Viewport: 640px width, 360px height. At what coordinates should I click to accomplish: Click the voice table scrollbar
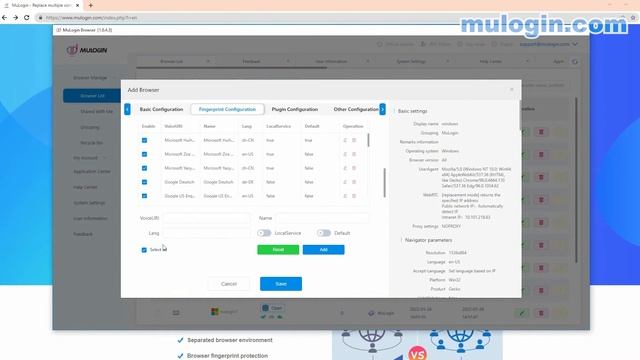pos(368,140)
